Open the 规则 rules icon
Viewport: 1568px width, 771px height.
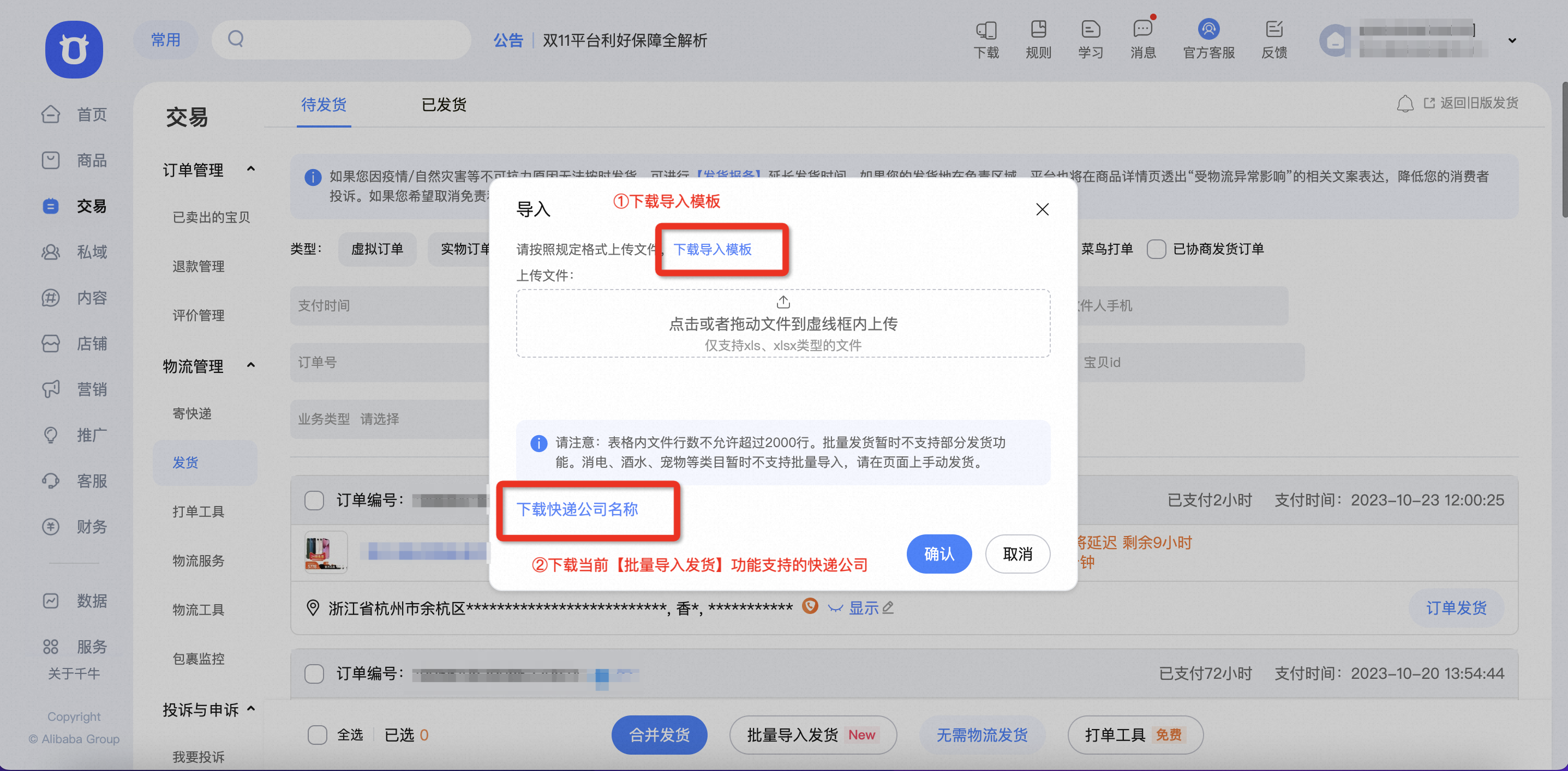pos(1038,30)
